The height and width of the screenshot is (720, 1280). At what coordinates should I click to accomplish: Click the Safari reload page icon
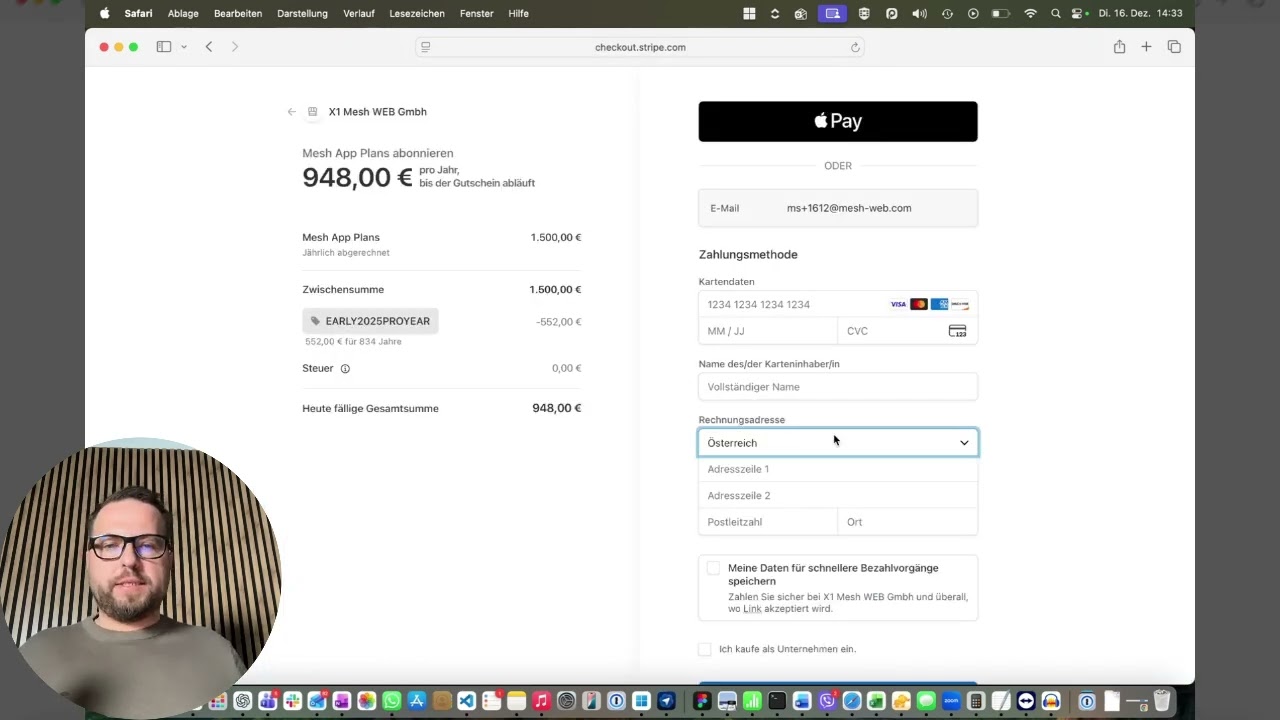855,47
